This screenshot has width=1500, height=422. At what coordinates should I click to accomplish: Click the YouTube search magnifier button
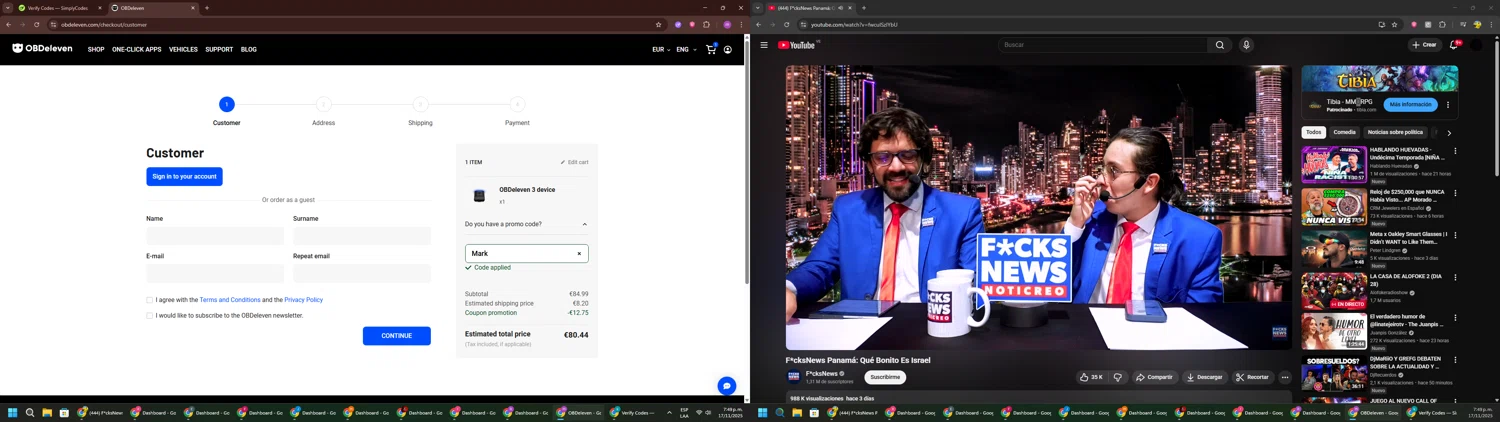pyautogui.click(x=1219, y=45)
